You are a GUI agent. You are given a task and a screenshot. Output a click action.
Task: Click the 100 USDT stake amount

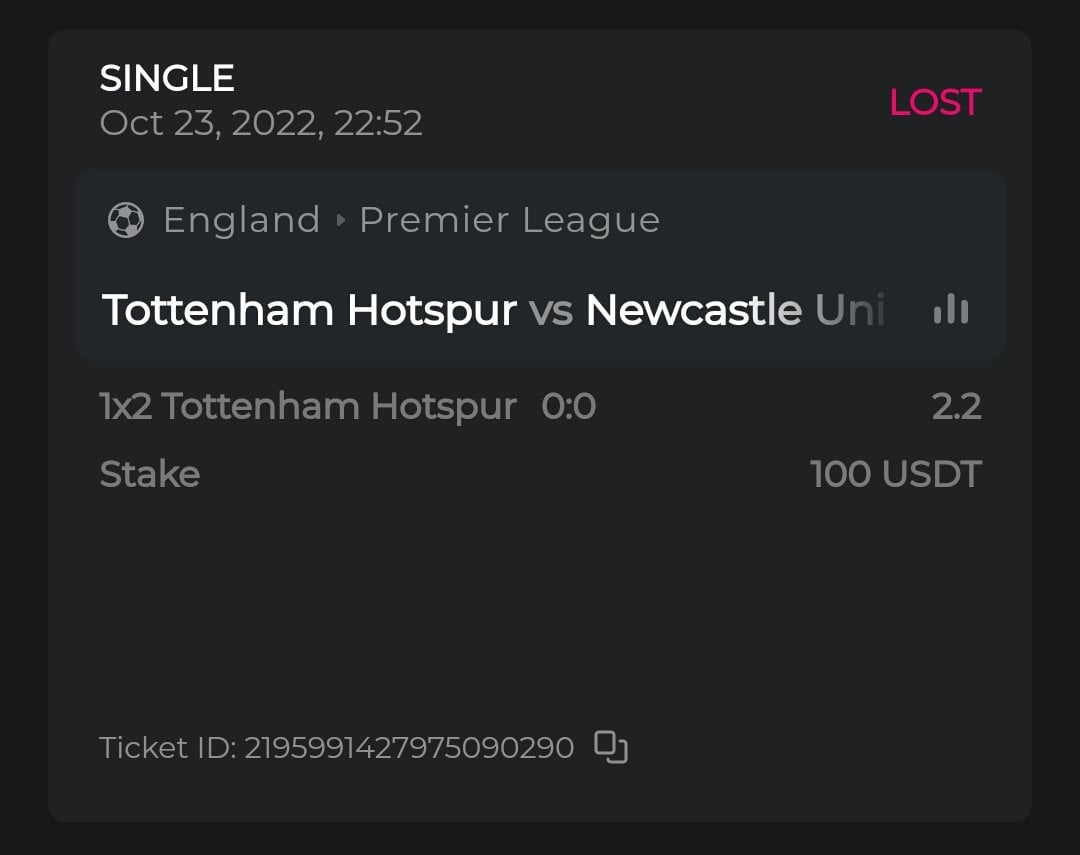pos(895,474)
